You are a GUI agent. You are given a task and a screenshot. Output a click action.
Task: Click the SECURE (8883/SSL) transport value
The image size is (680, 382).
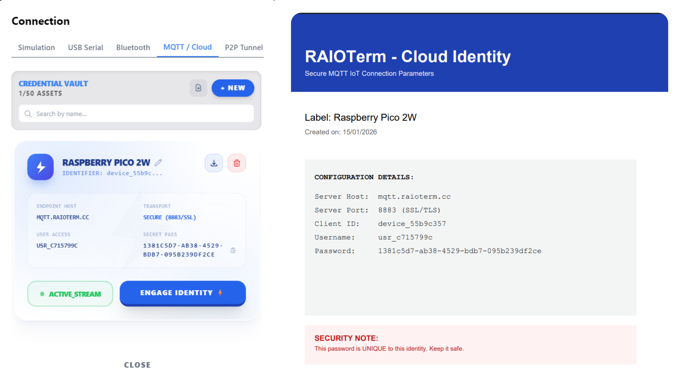[170, 217]
